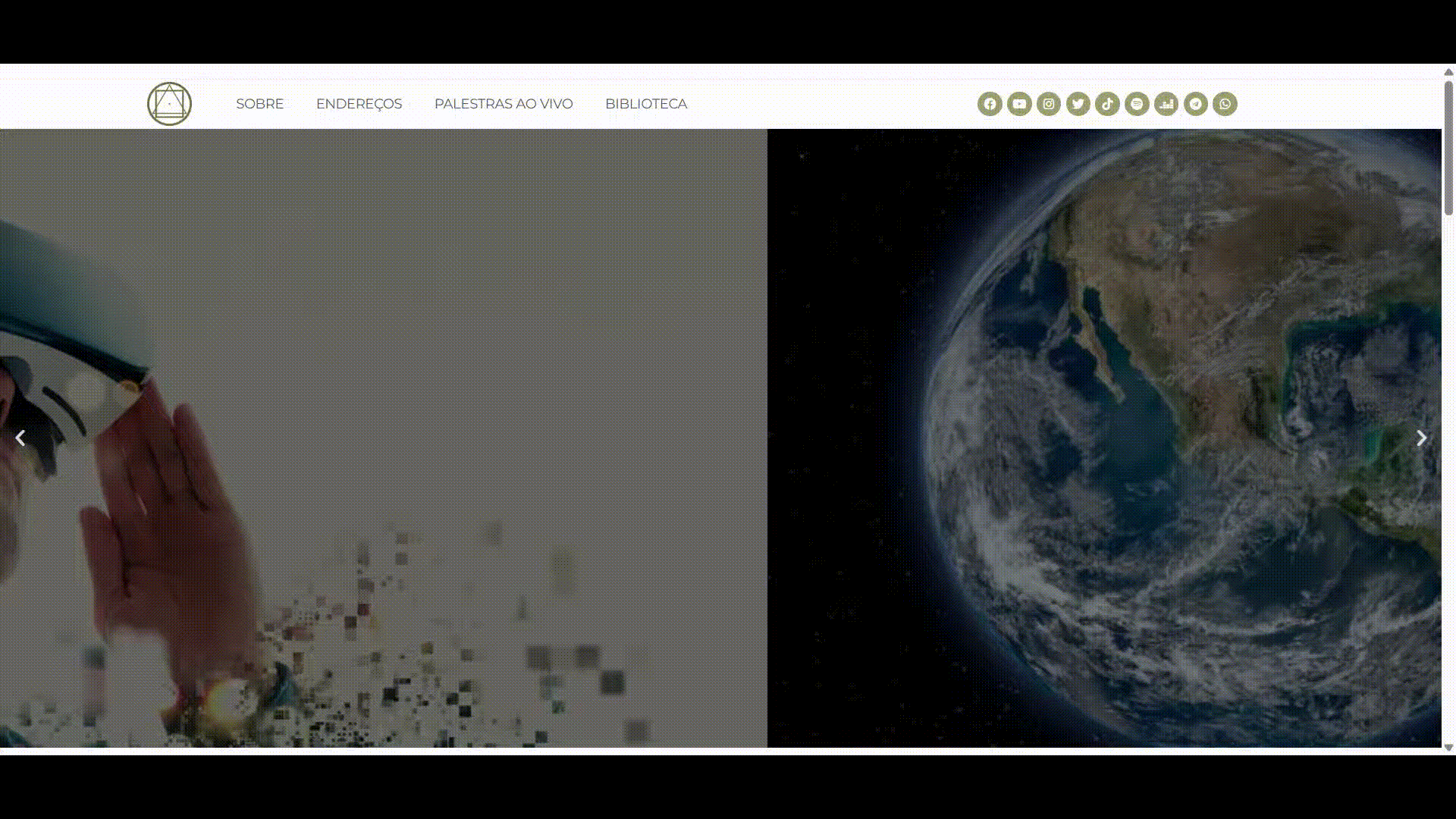This screenshot has height=819, width=1456.
Task: Open the YouTube channel icon
Action: coord(1019,104)
